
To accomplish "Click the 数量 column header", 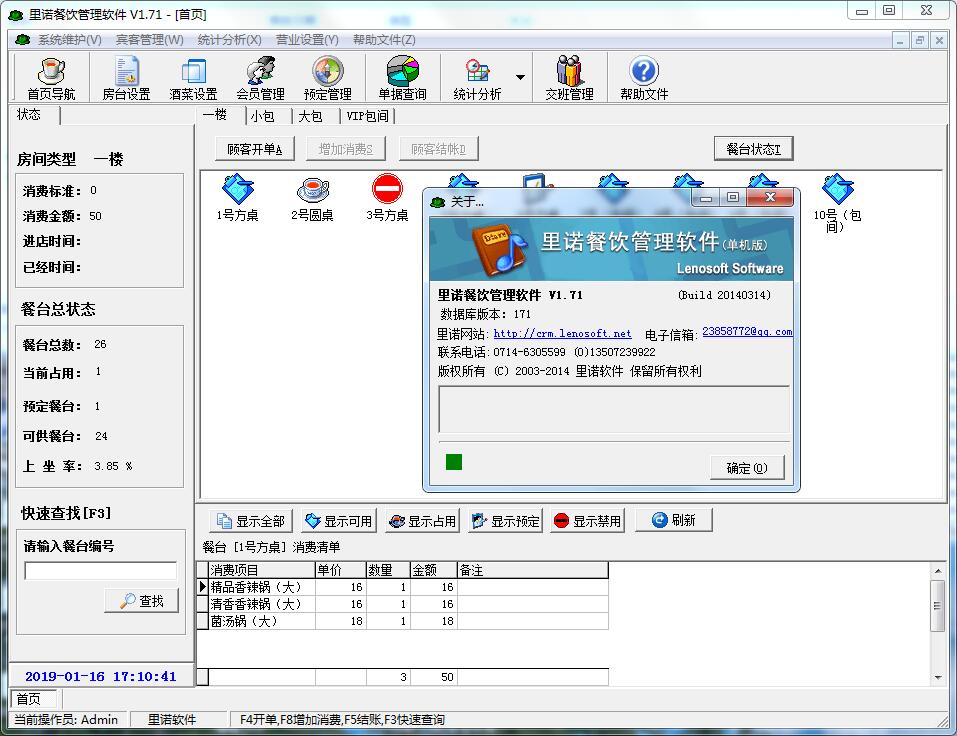I will point(388,570).
